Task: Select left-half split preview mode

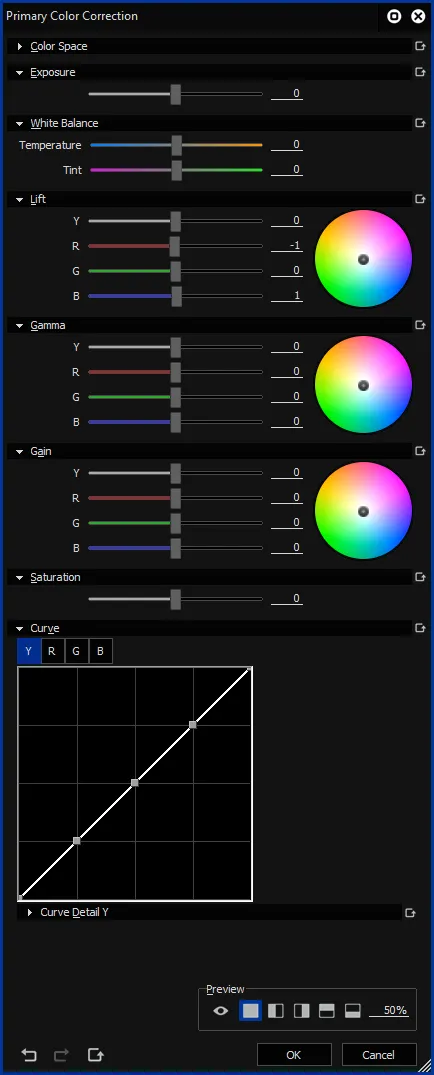Action: (276, 1011)
